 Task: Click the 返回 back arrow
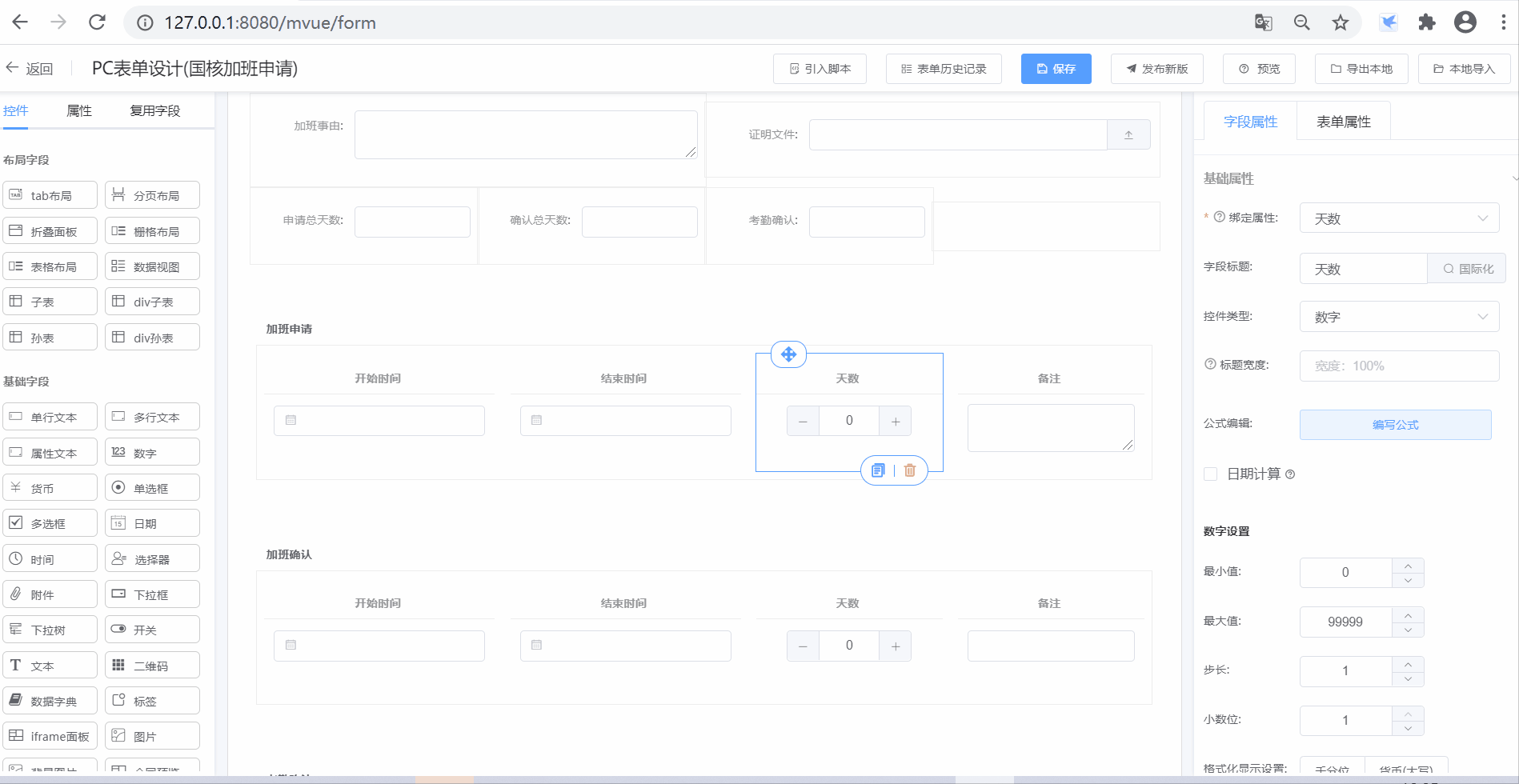pos(13,68)
